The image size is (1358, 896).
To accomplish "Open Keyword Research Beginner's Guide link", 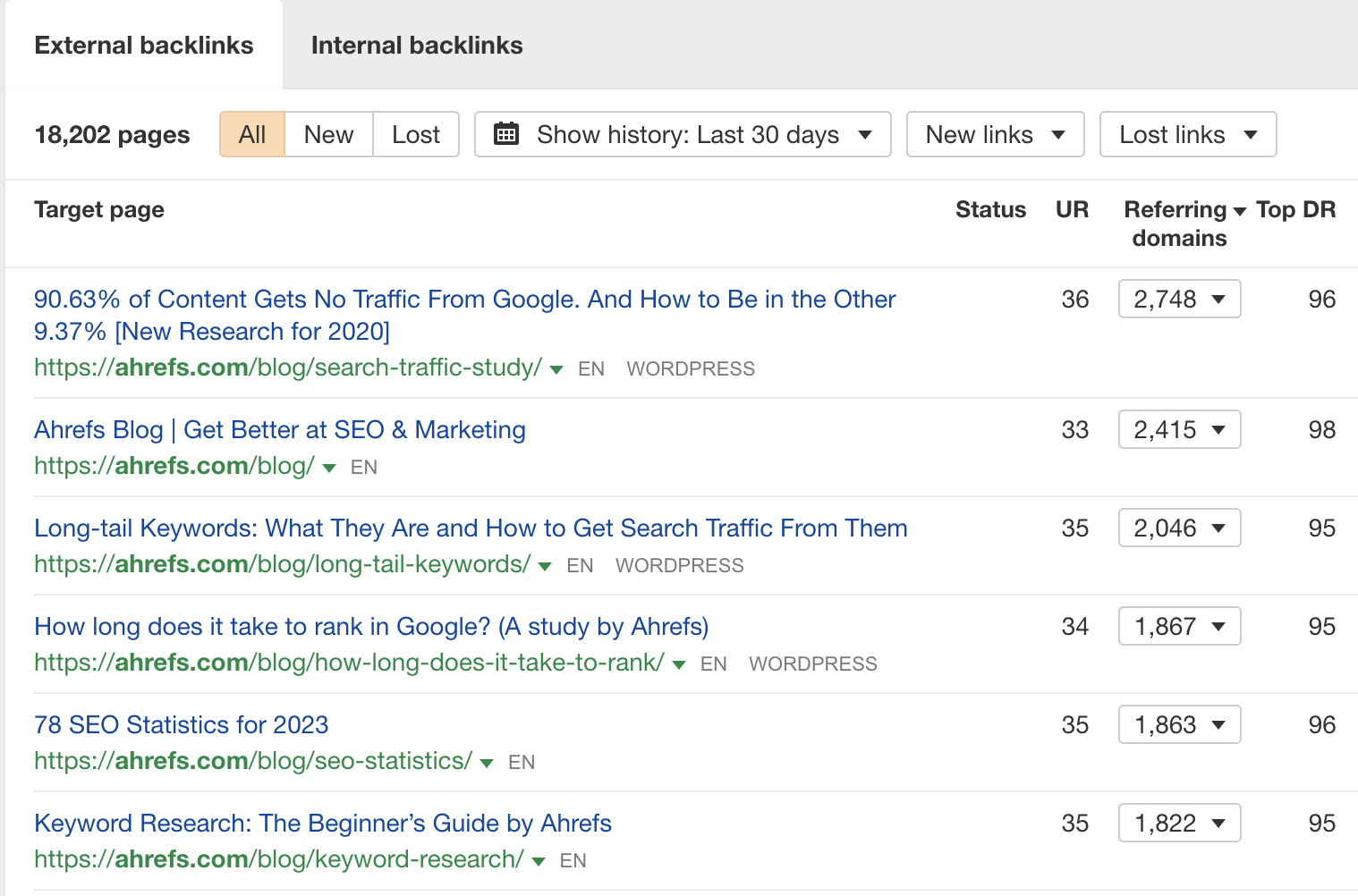I will [x=323, y=824].
